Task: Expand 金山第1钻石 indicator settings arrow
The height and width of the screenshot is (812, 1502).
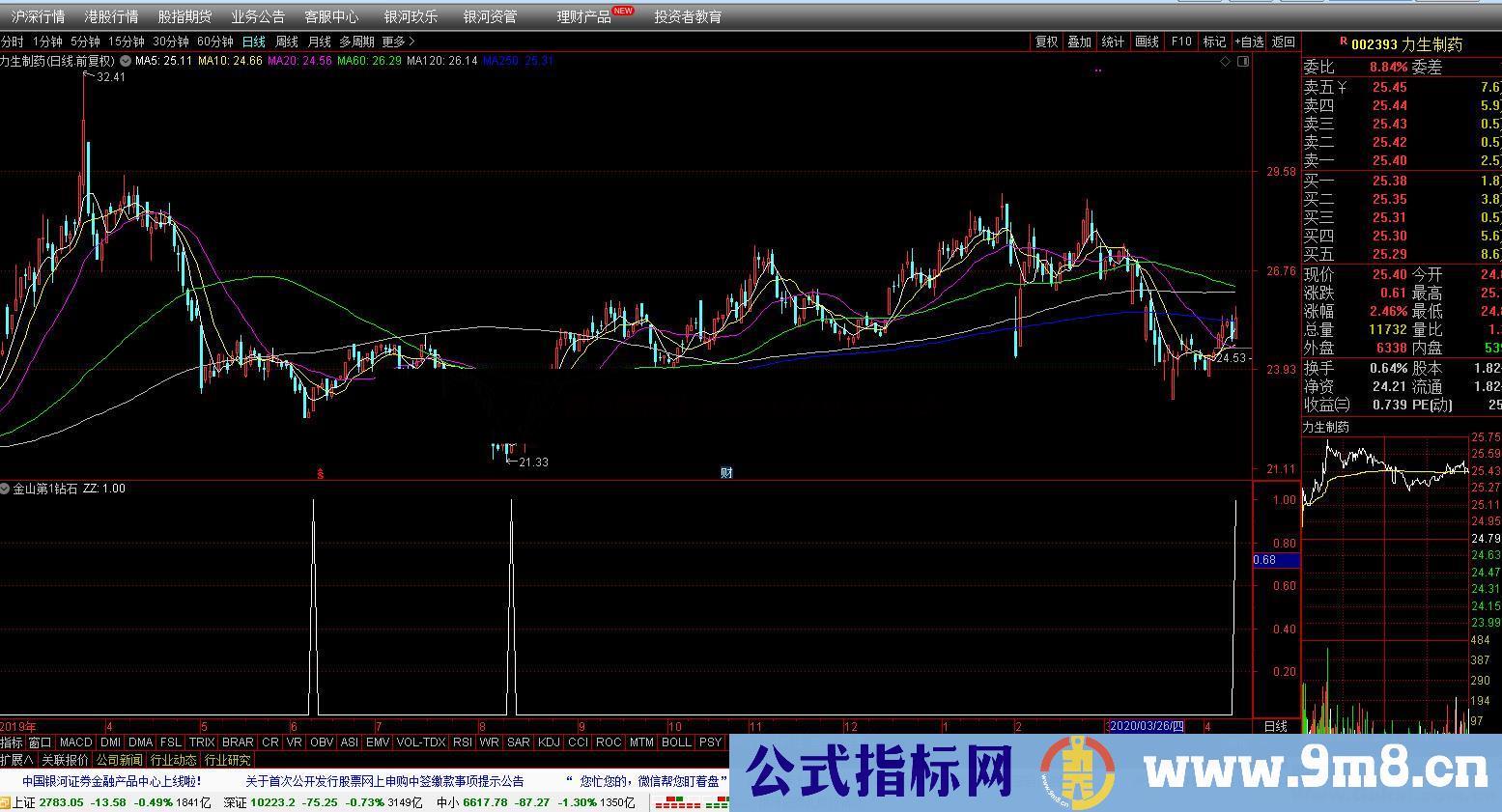Action: (5, 489)
